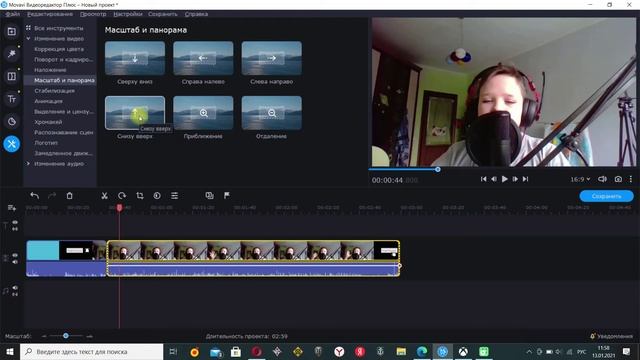Viewport: 640px width, 360px height.
Task: Open the color adjustments icon
Action: coord(157,196)
